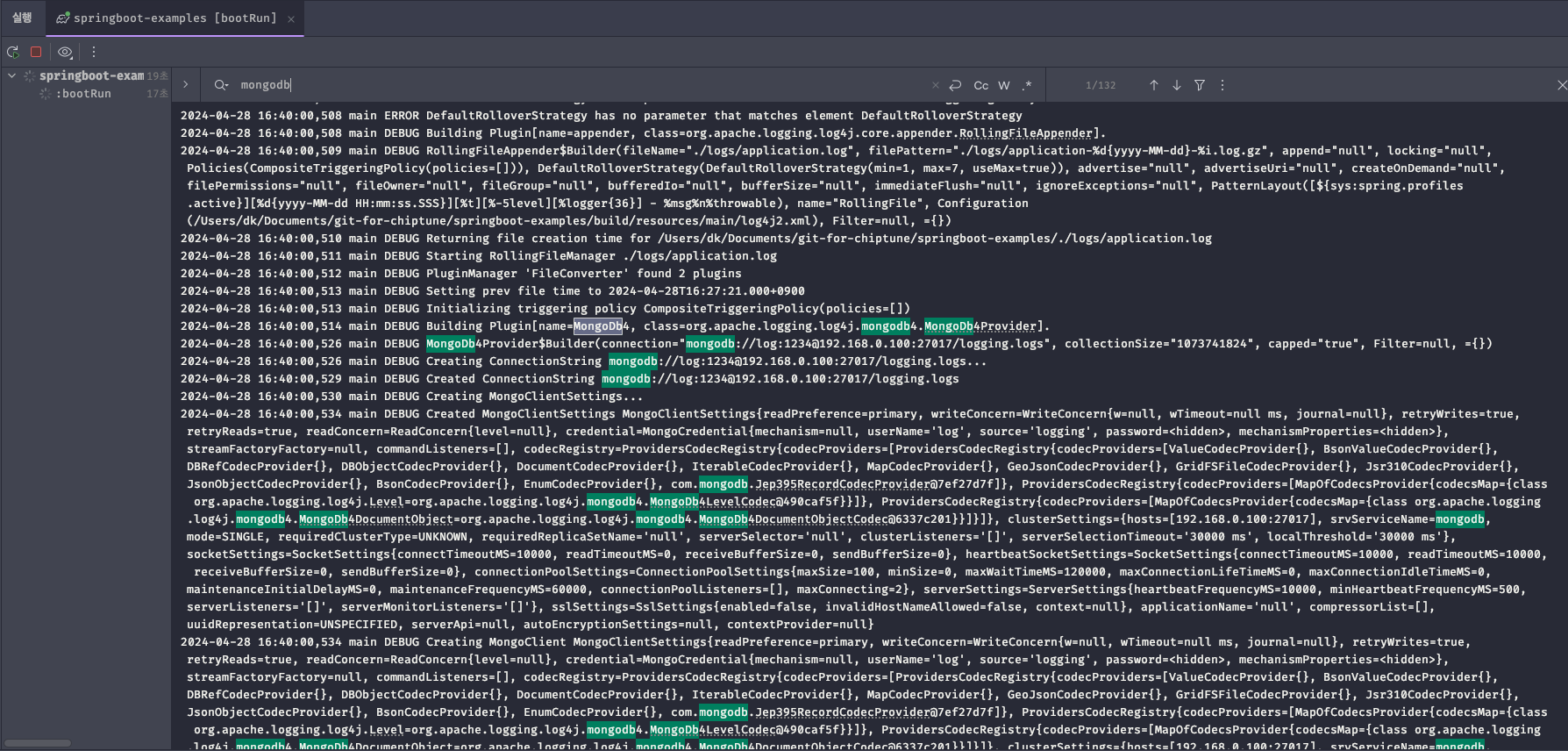Select the :bootRun tree item
The height and width of the screenshot is (751, 1568).
point(83,93)
